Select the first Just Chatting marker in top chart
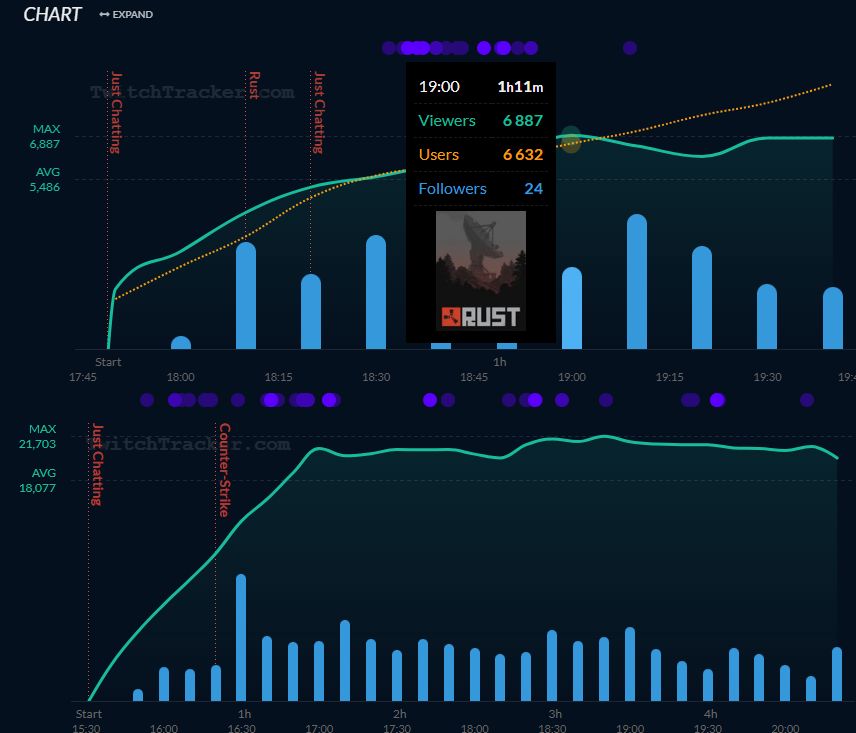 click(x=116, y=112)
